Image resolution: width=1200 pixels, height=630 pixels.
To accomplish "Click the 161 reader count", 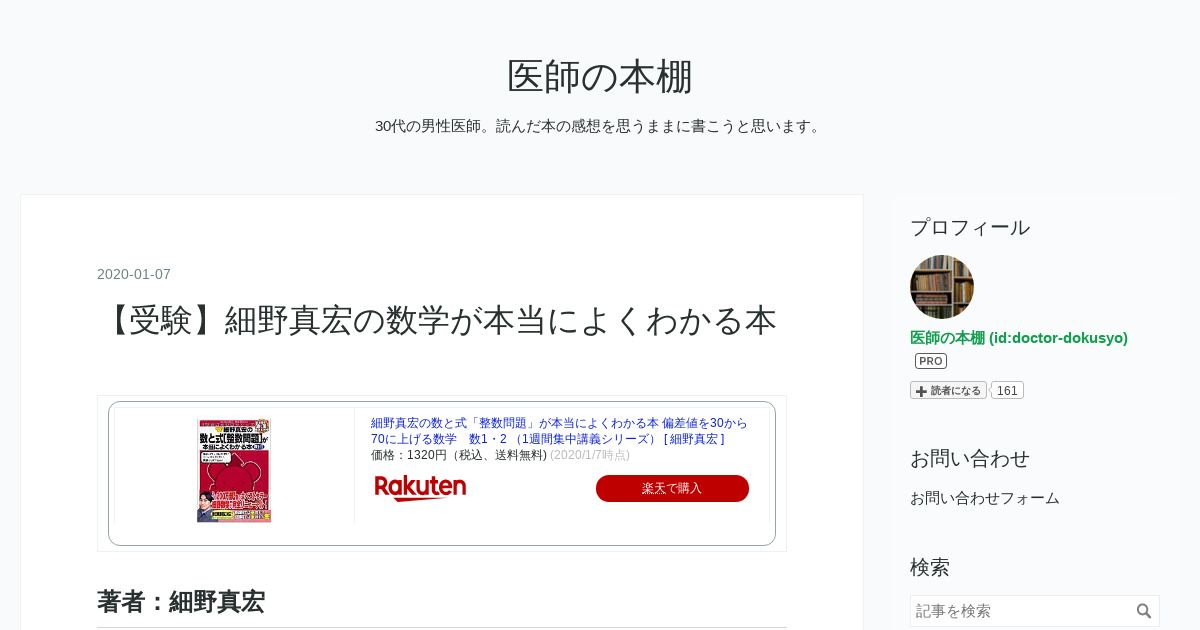I will tap(1007, 391).
